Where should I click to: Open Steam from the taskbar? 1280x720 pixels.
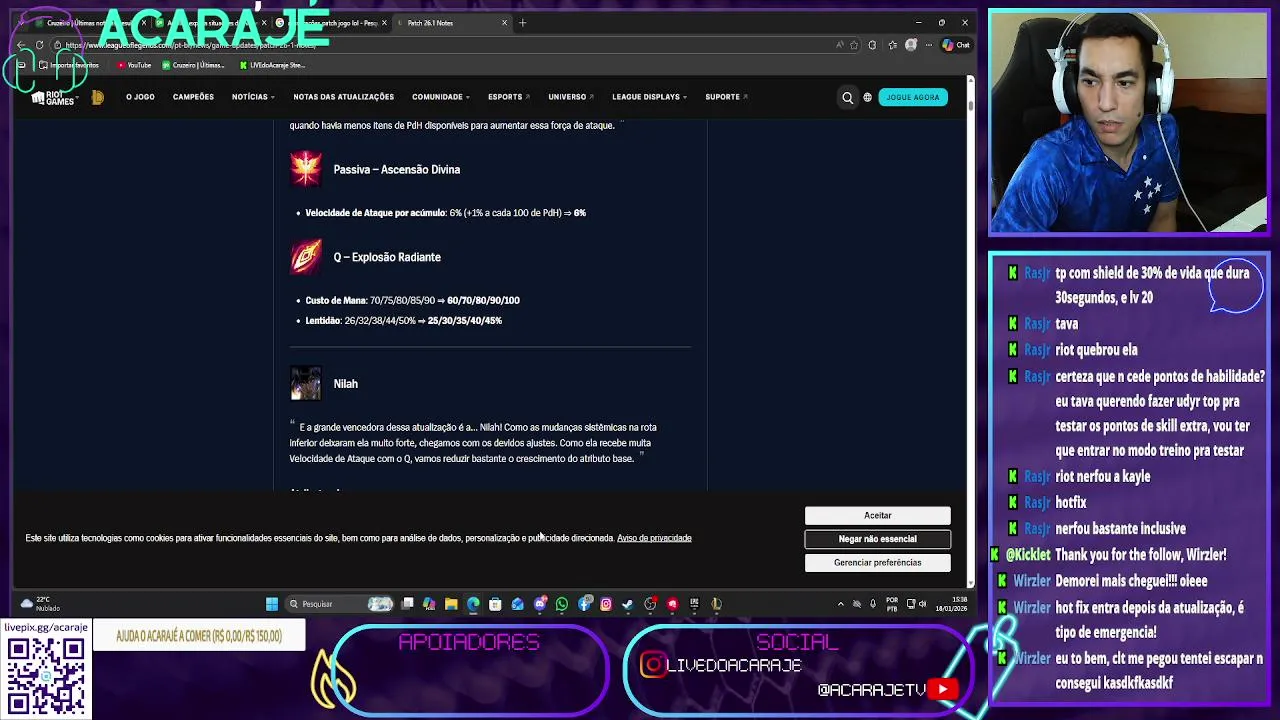click(x=628, y=604)
